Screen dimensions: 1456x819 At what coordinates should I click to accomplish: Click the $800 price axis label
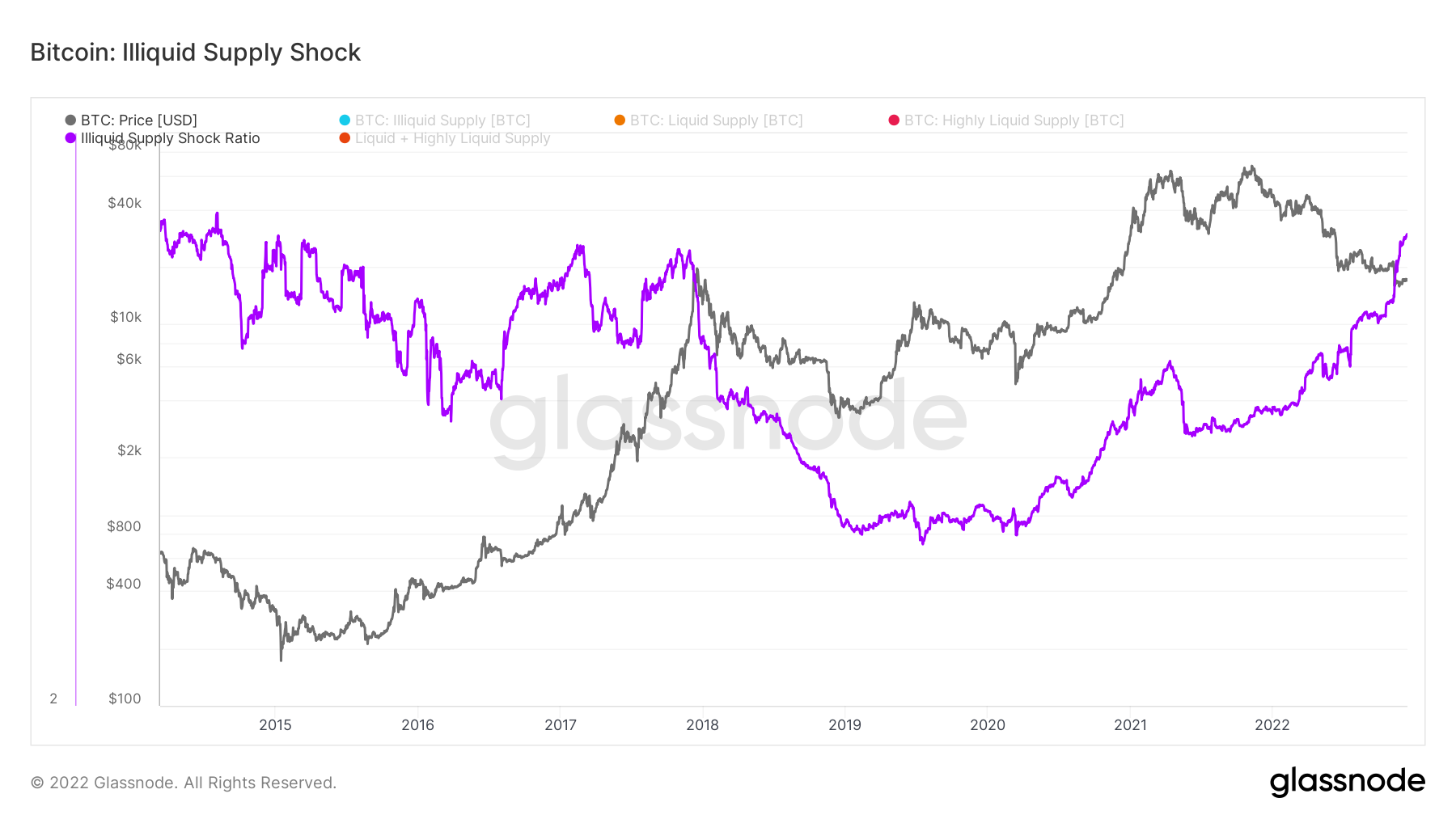click(124, 526)
